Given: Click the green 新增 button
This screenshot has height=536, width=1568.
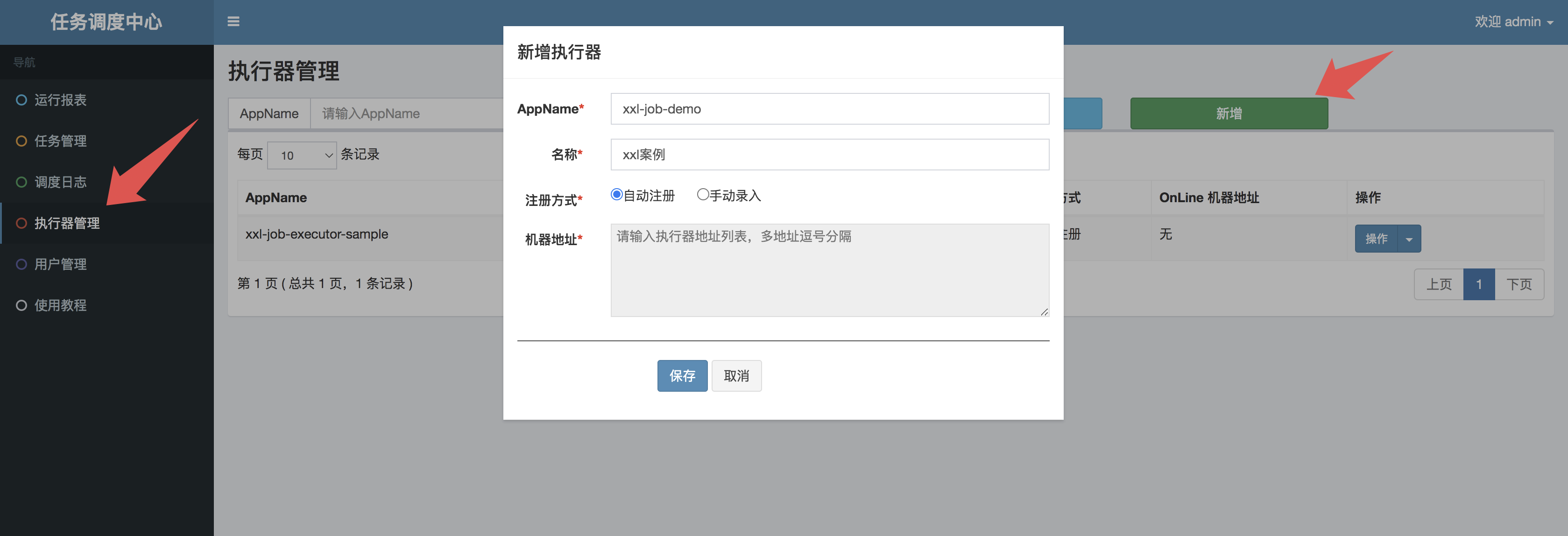Looking at the screenshot, I should pyautogui.click(x=1229, y=114).
